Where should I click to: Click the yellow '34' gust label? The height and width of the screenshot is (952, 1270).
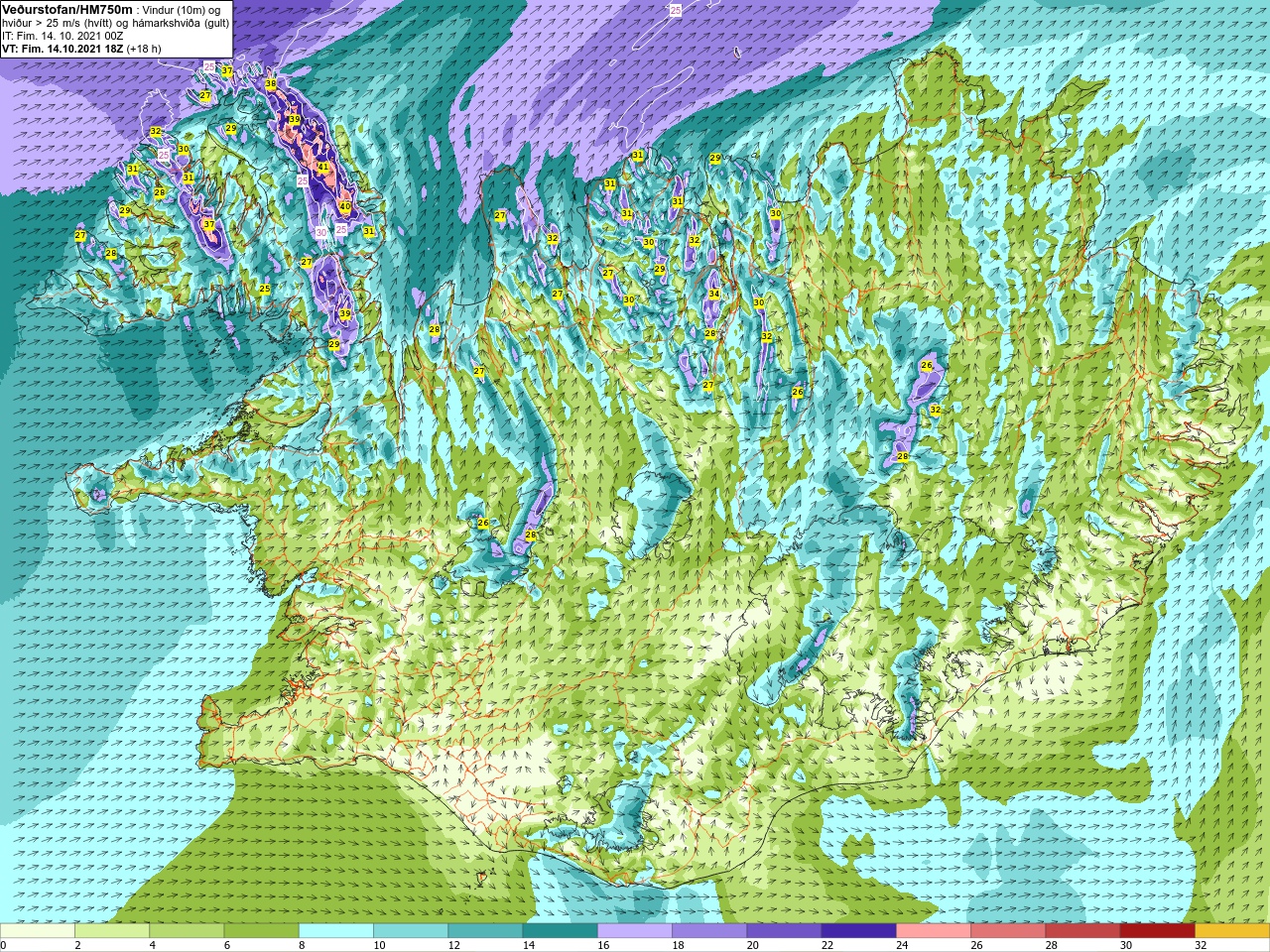click(714, 295)
